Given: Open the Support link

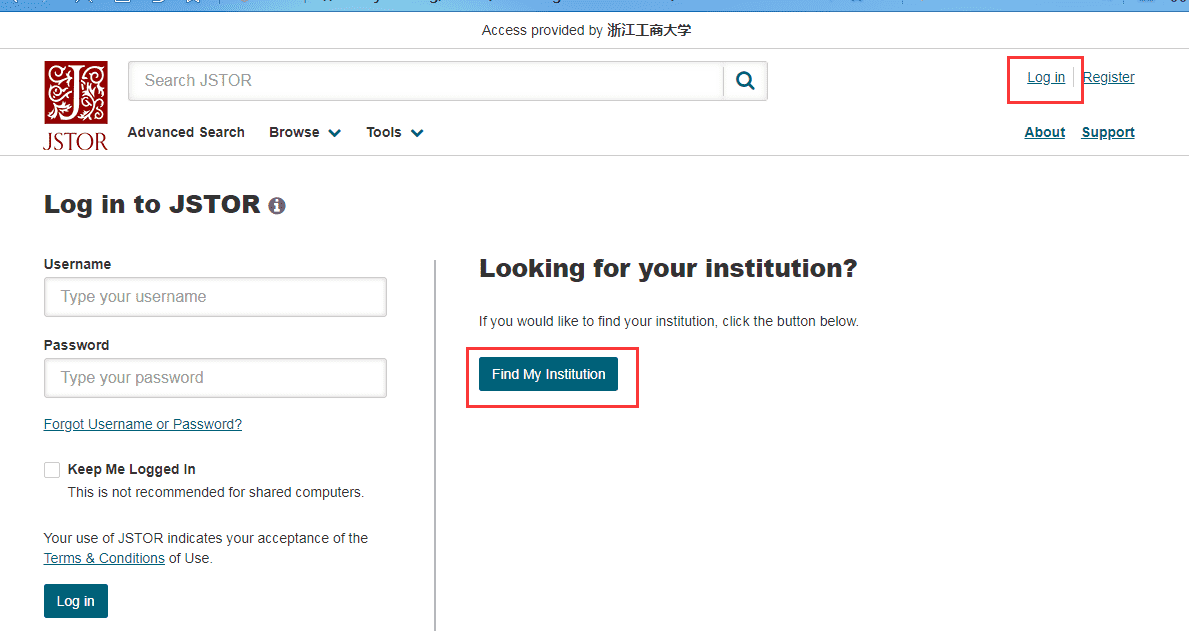Looking at the screenshot, I should 1107,132.
